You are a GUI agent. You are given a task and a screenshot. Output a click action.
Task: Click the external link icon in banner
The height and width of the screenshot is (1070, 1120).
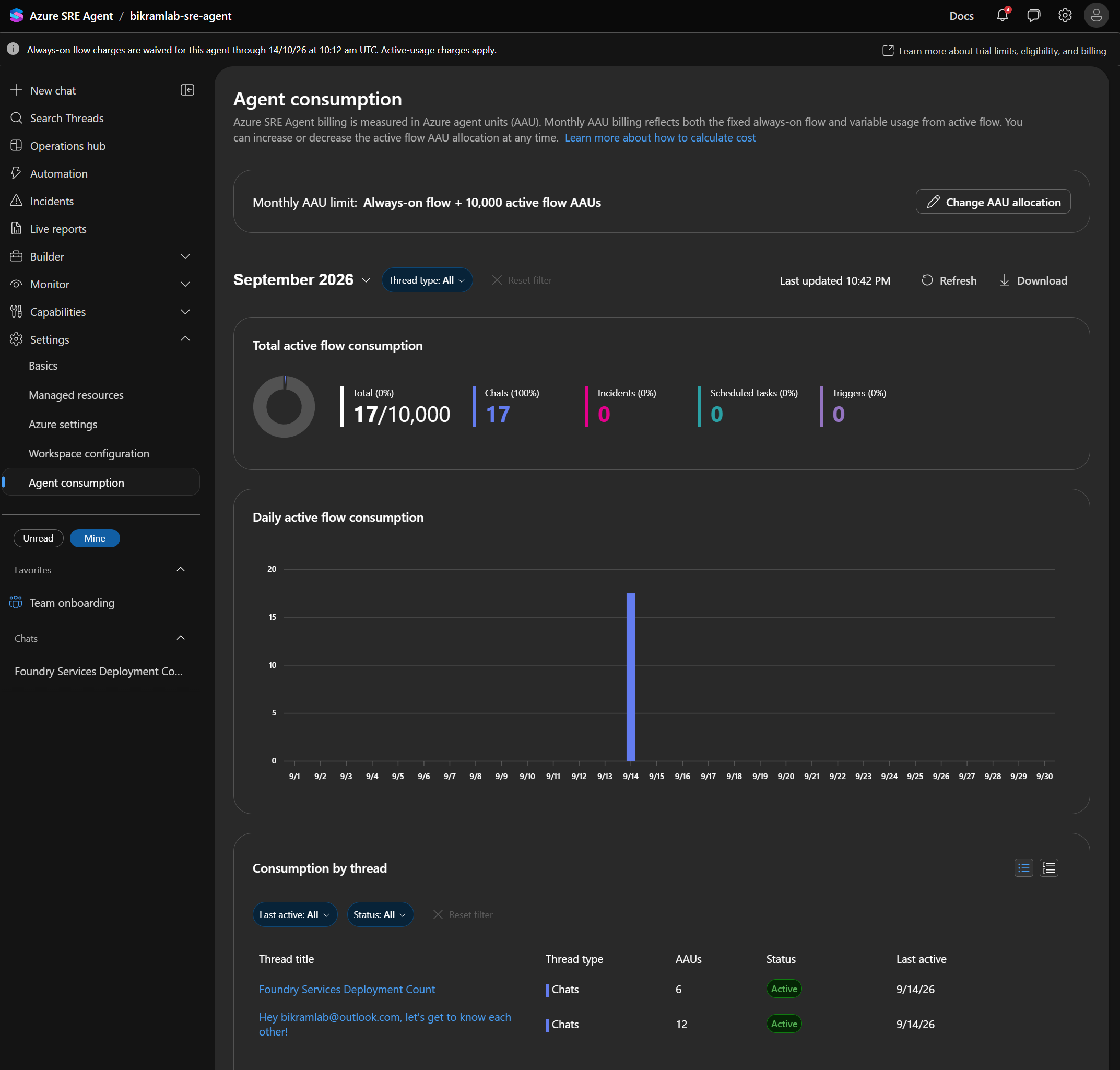[888, 50]
